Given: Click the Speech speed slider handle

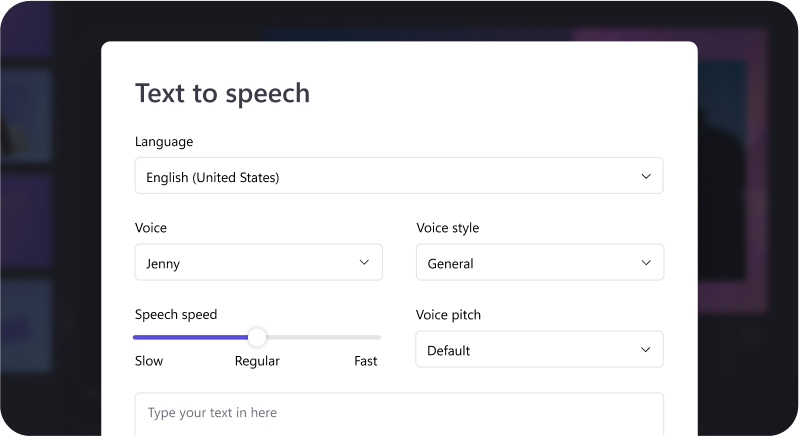Looking at the screenshot, I should (257, 337).
